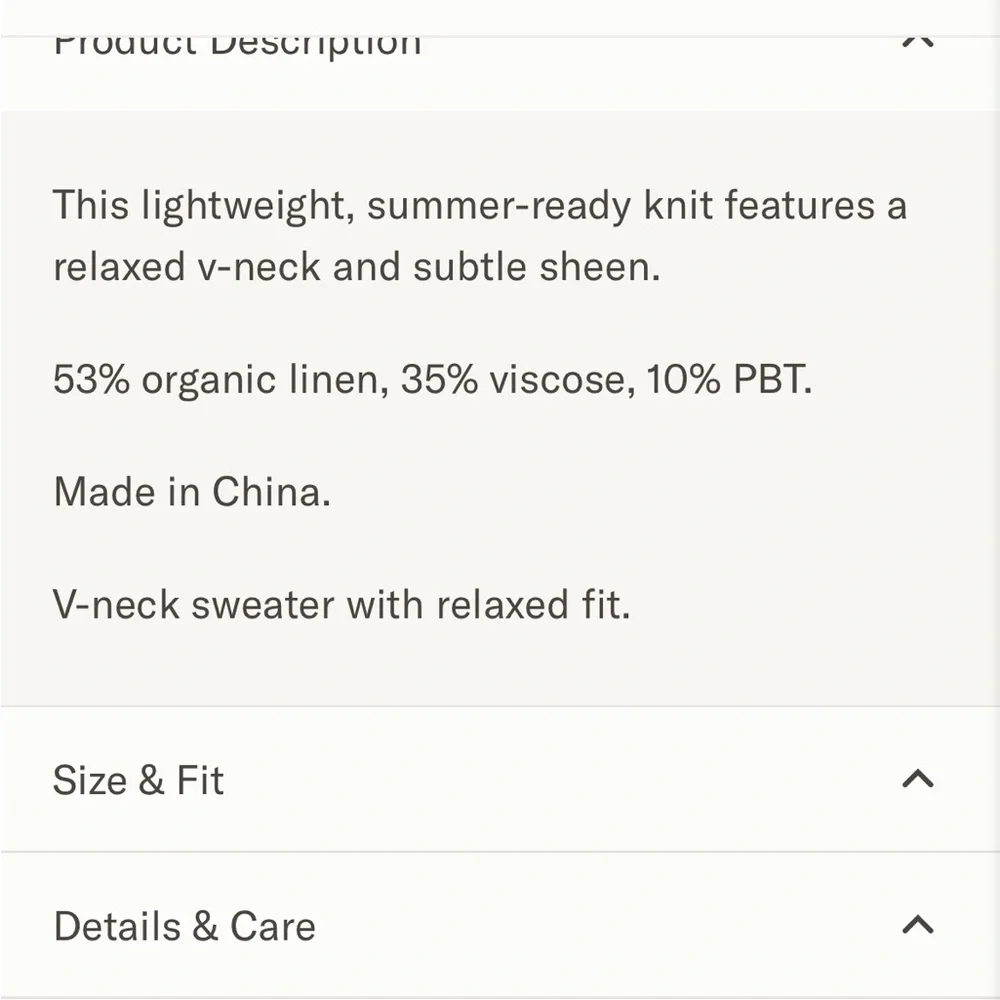Click the 'This lightweight, summer-ready knit' line
Image resolution: width=1000 pixels, height=1000 pixels.
(x=480, y=206)
